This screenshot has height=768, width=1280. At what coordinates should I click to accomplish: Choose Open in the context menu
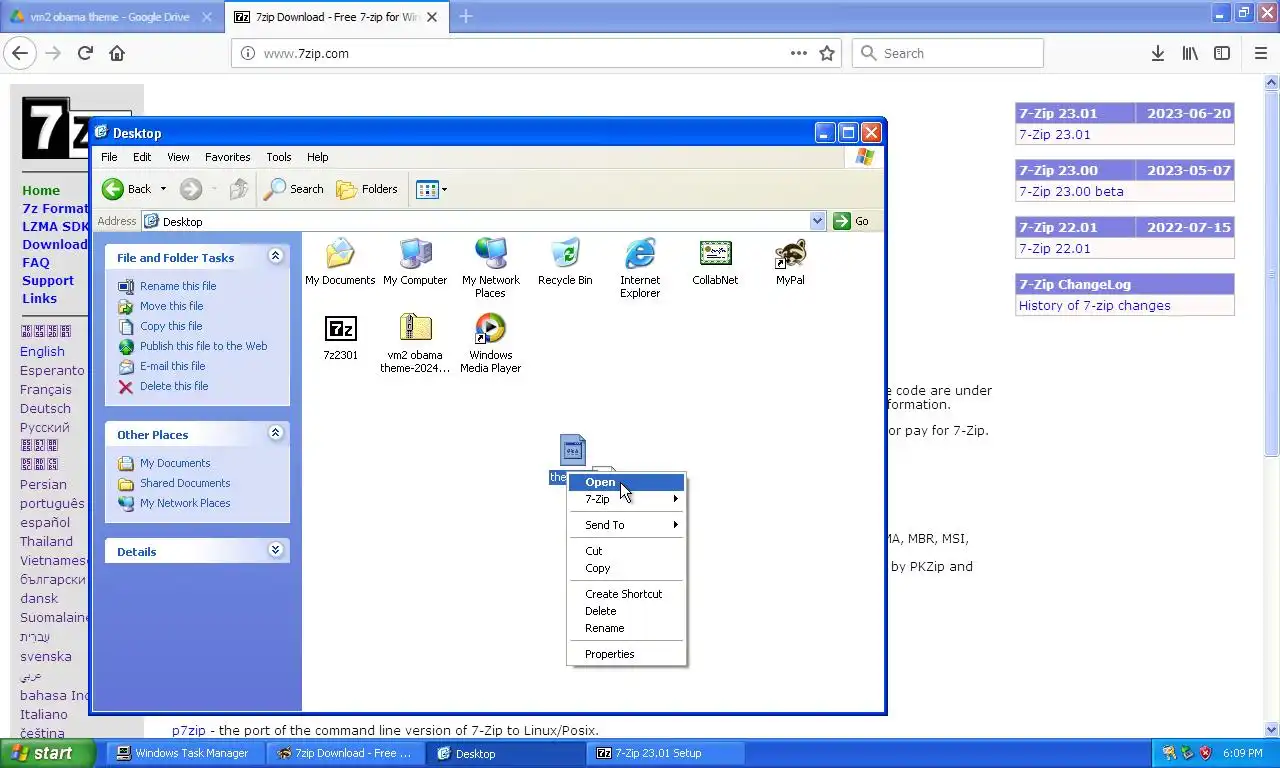pos(626,482)
